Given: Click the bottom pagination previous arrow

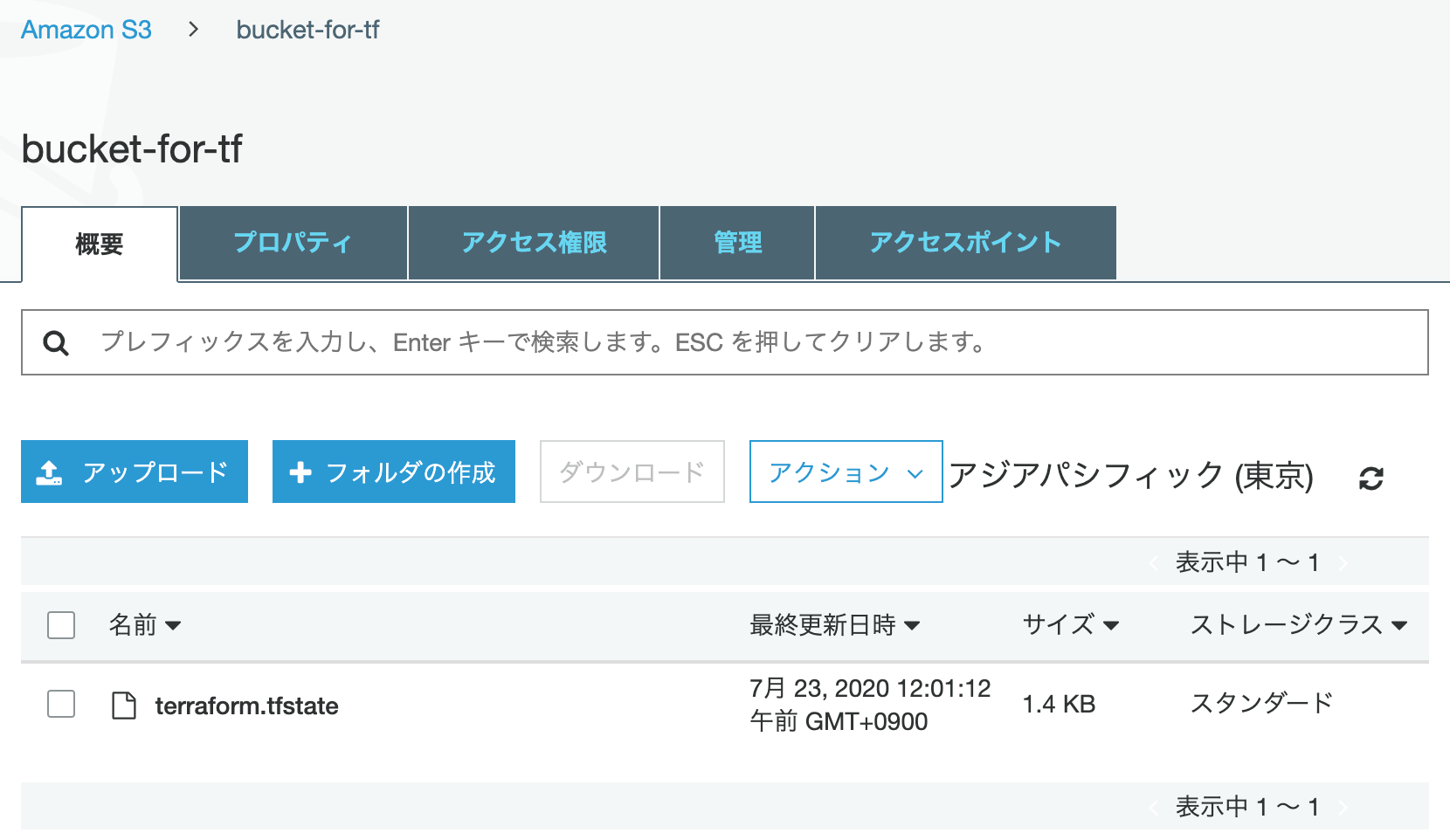Looking at the screenshot, I should (x=1153, y=807).
